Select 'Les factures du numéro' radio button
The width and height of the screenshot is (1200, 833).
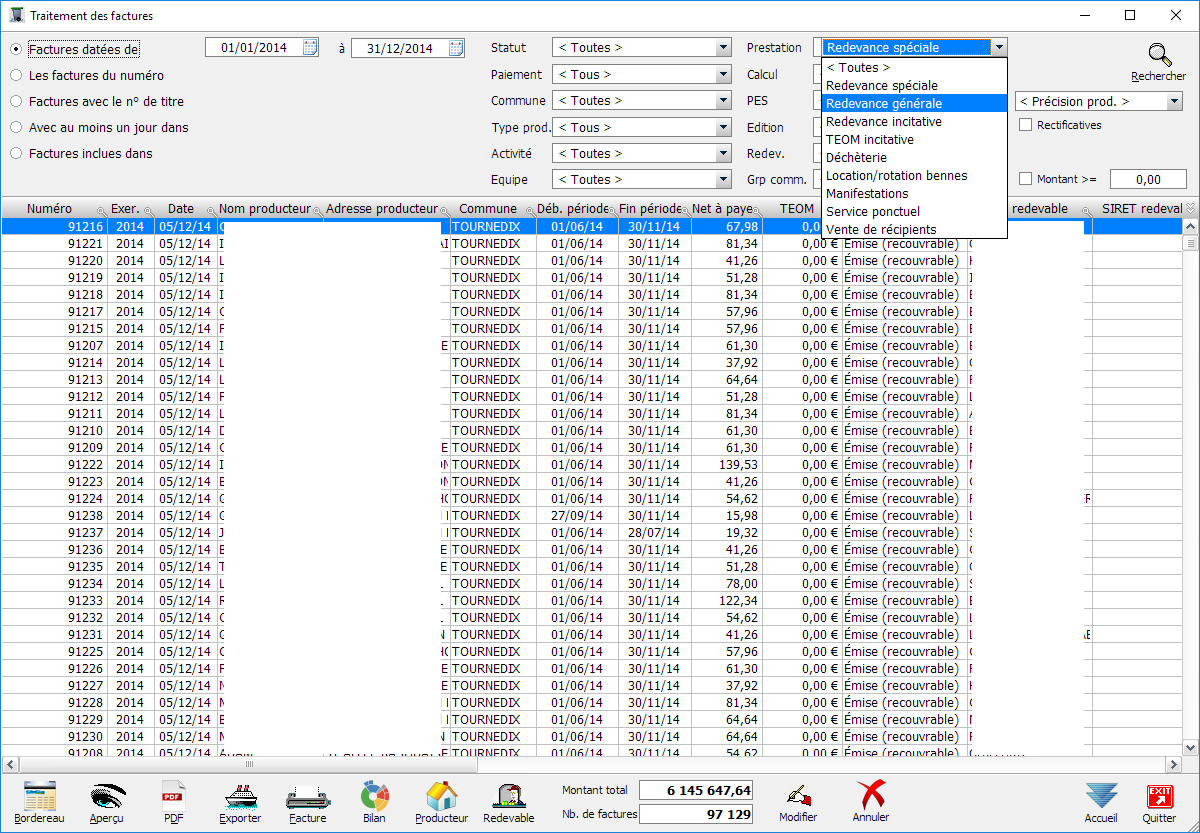16,75
